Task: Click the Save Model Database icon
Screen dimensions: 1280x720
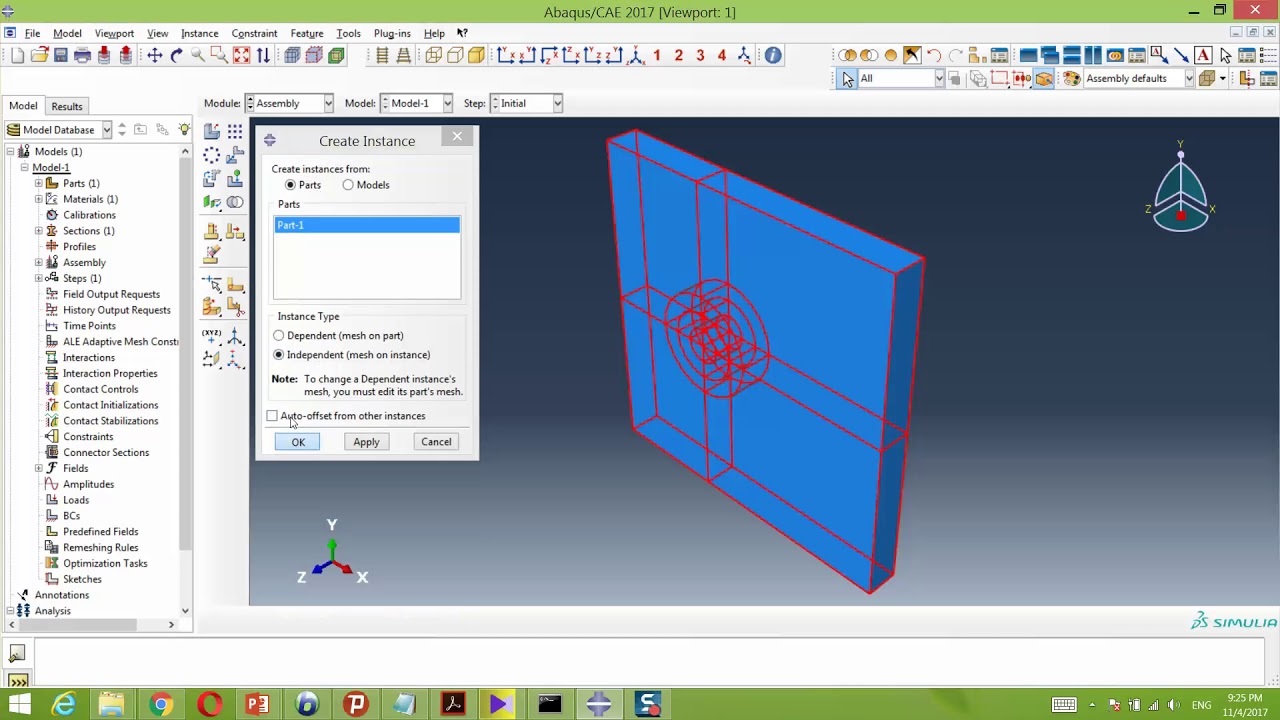Action: click(x=61, y=56)
